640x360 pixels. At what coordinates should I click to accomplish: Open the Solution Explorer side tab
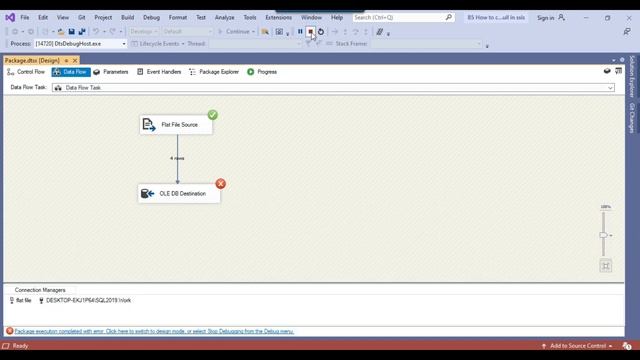coord(632,77)
